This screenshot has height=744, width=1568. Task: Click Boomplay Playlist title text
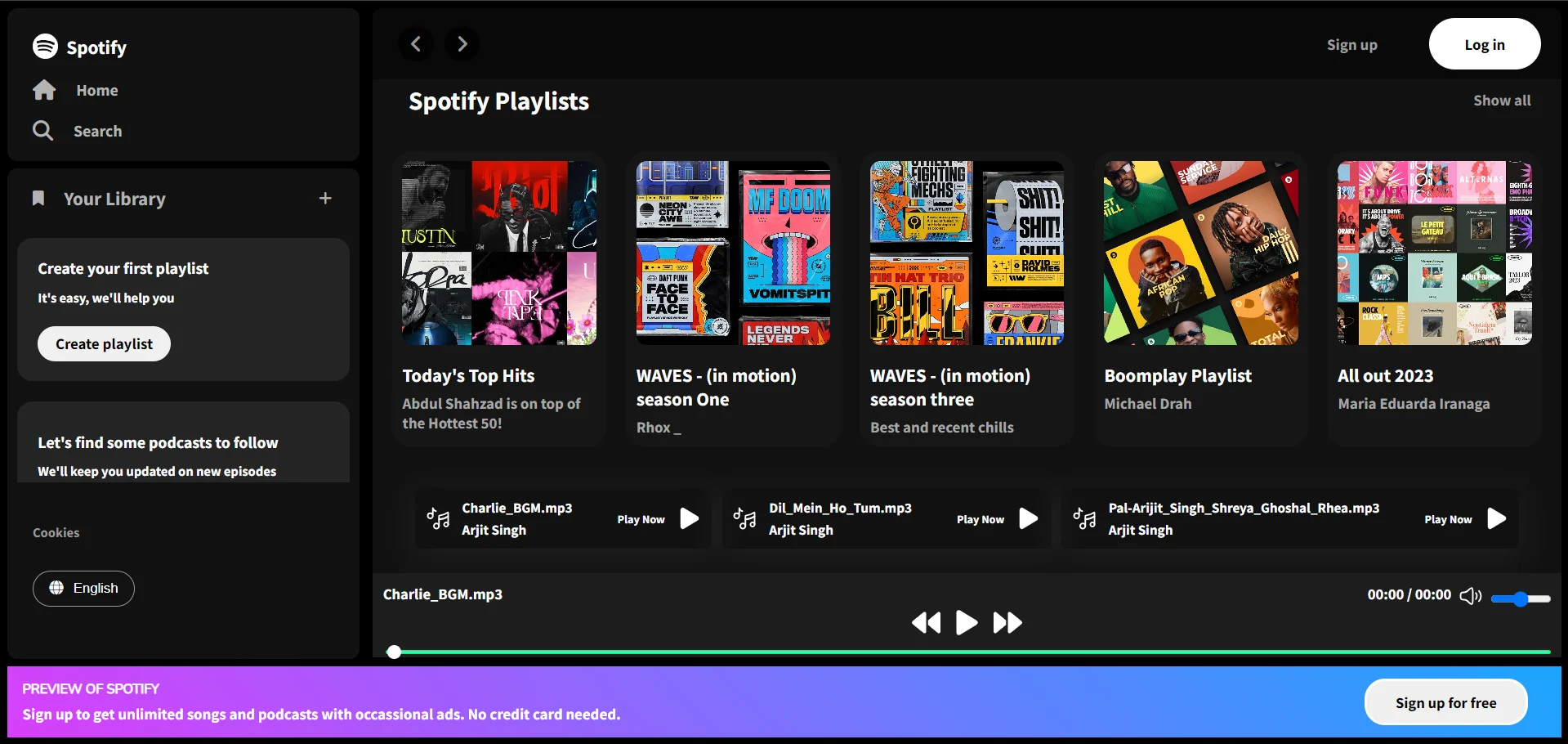click(1177, 376)
